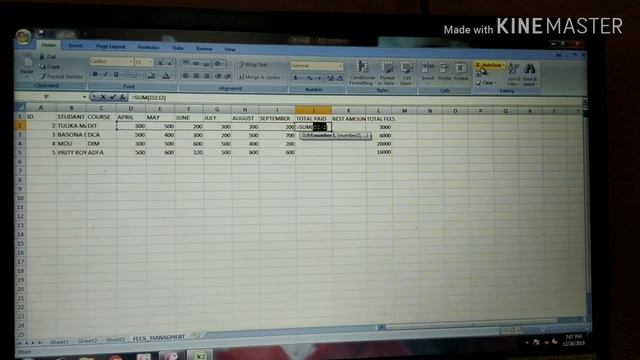
Task: Click the Cancel formula X button
Action: coord(103,97)
